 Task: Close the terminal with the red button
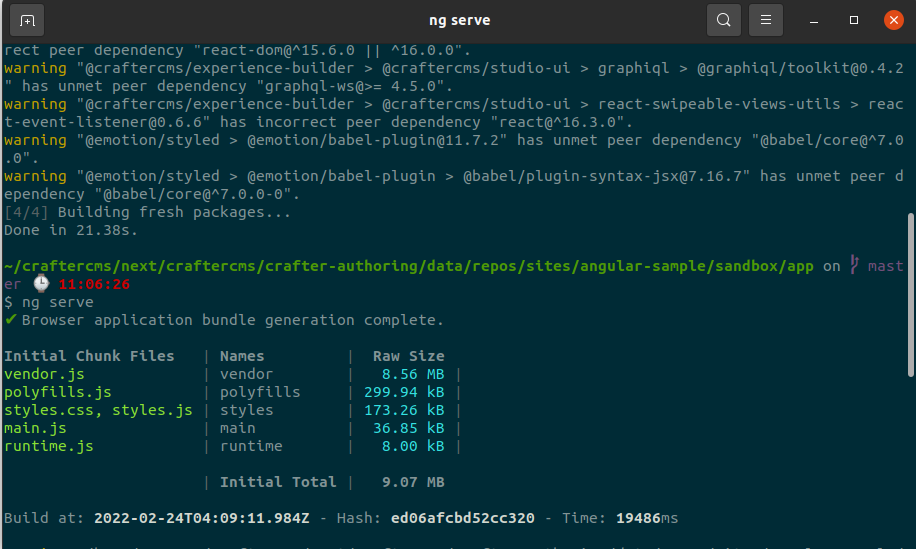tap(894, 20)
